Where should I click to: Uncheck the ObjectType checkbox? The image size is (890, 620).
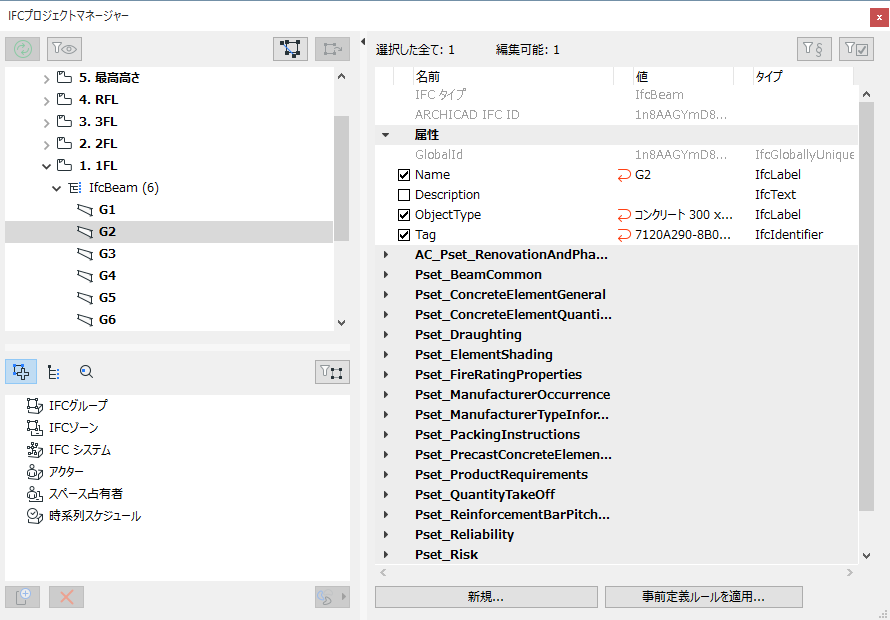click(x=404, y=215)
